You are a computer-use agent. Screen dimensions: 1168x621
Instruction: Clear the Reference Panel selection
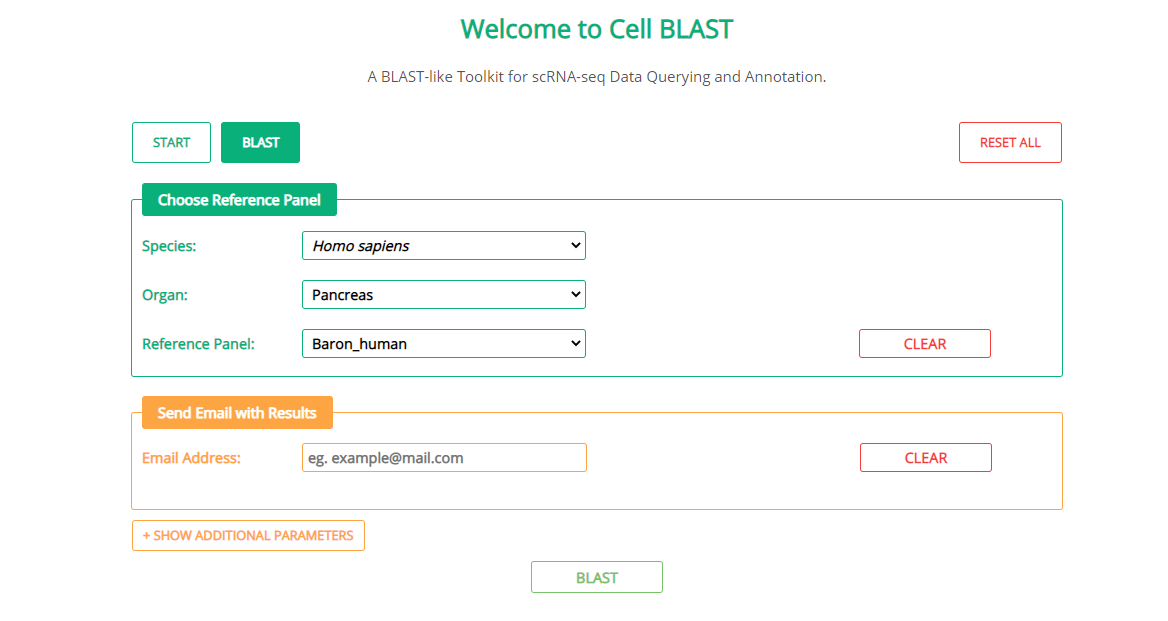click(925, 343)
